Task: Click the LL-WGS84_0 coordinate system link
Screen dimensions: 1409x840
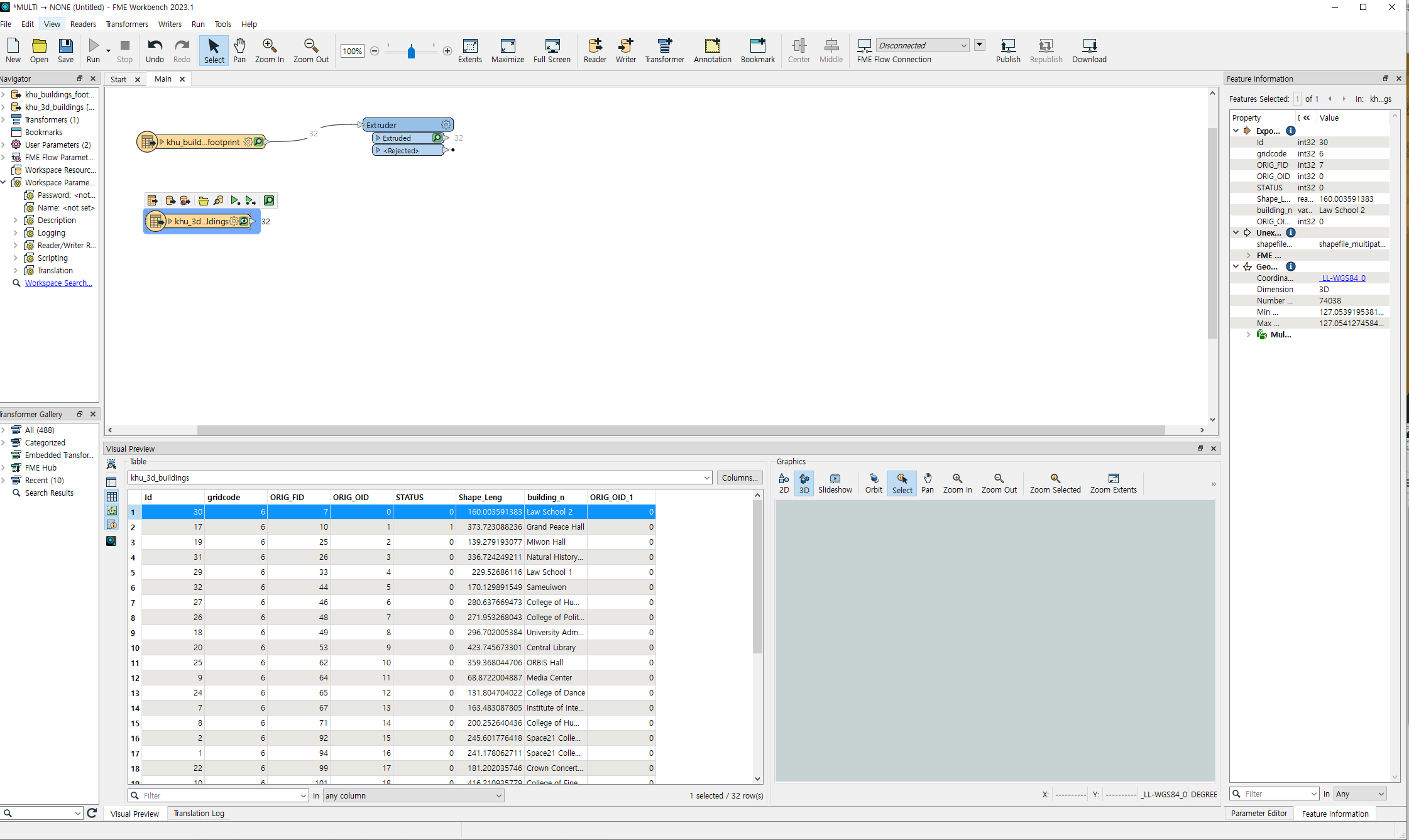Action: pyautogui.click(x=1342, y=278)
